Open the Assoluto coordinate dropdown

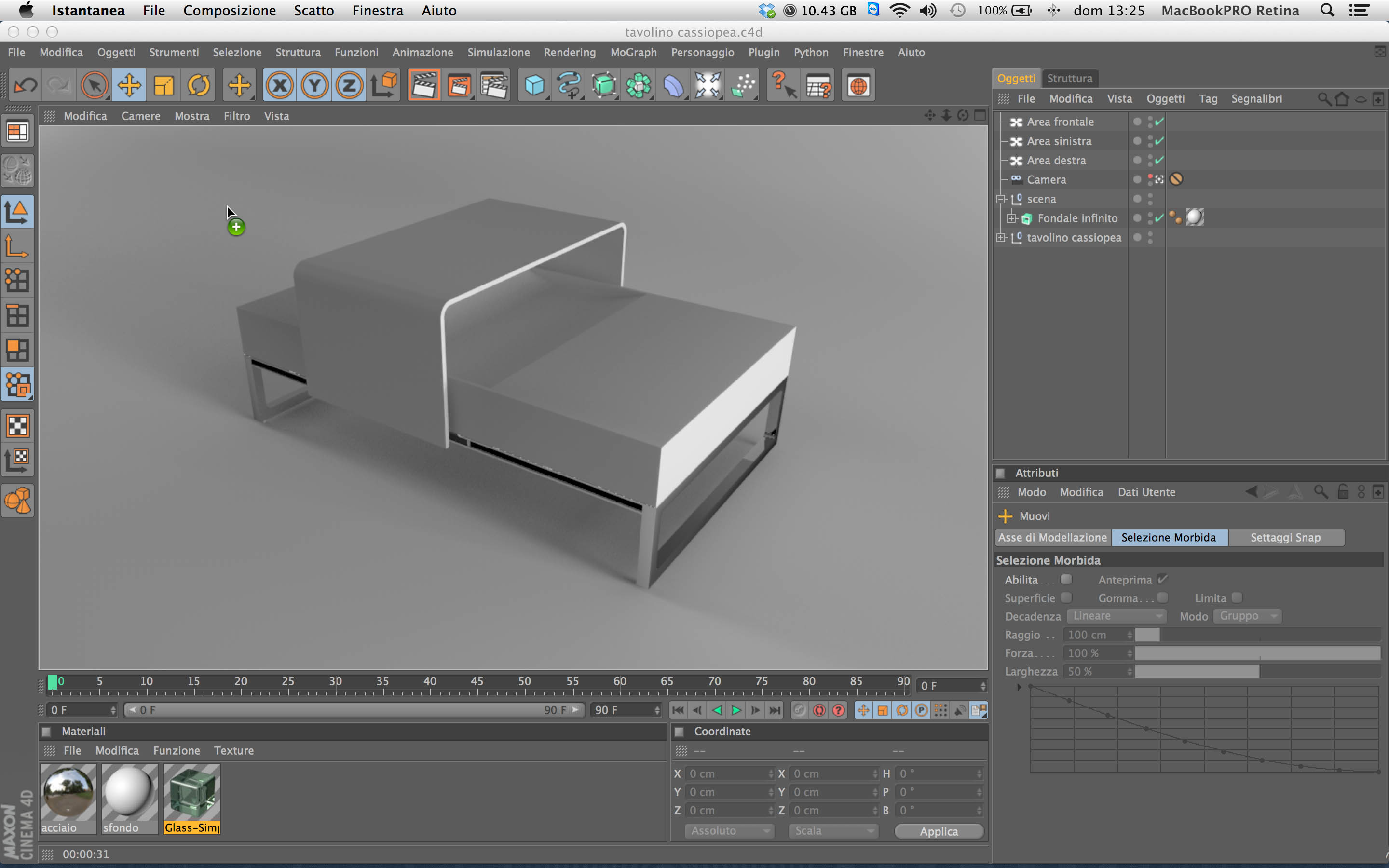729,831
